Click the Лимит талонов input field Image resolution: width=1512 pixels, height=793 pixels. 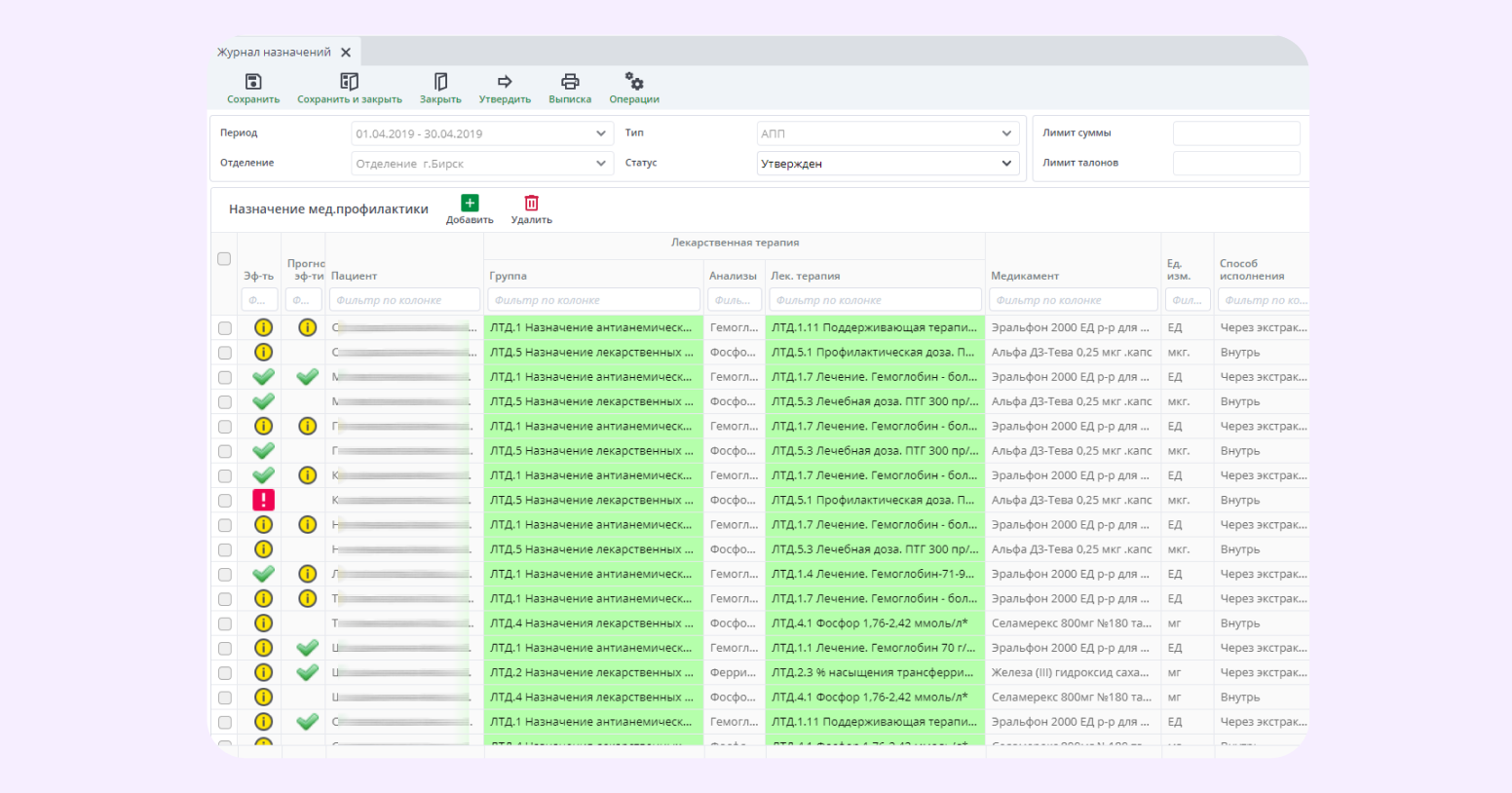[x=1236, y=164]
